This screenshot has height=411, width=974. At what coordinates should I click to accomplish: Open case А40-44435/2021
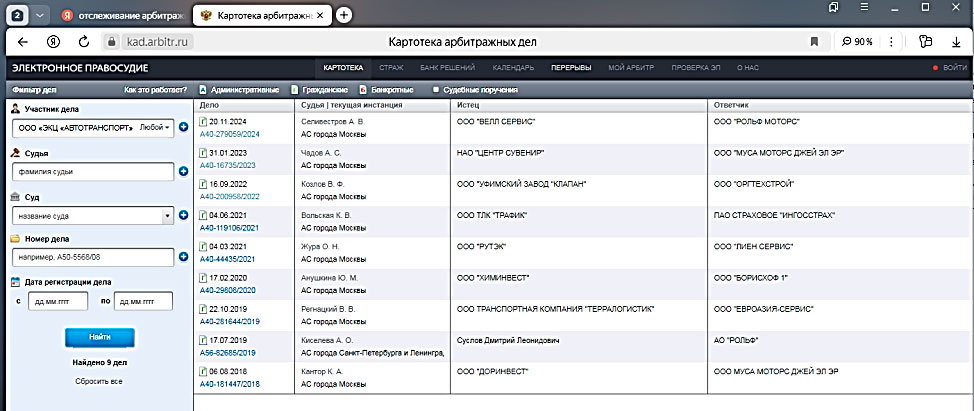[x=227, y=259]
